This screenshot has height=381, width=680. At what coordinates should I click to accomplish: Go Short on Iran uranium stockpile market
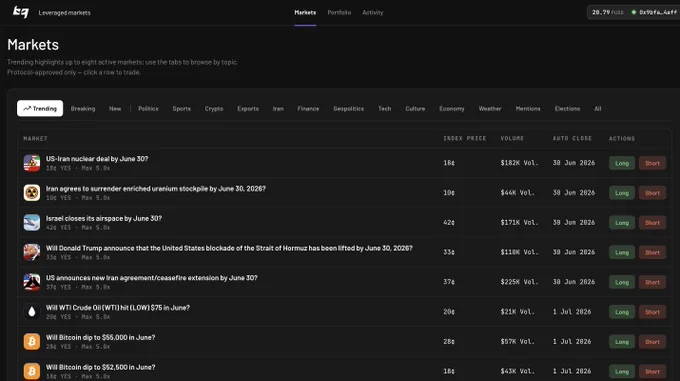(652, 193)
